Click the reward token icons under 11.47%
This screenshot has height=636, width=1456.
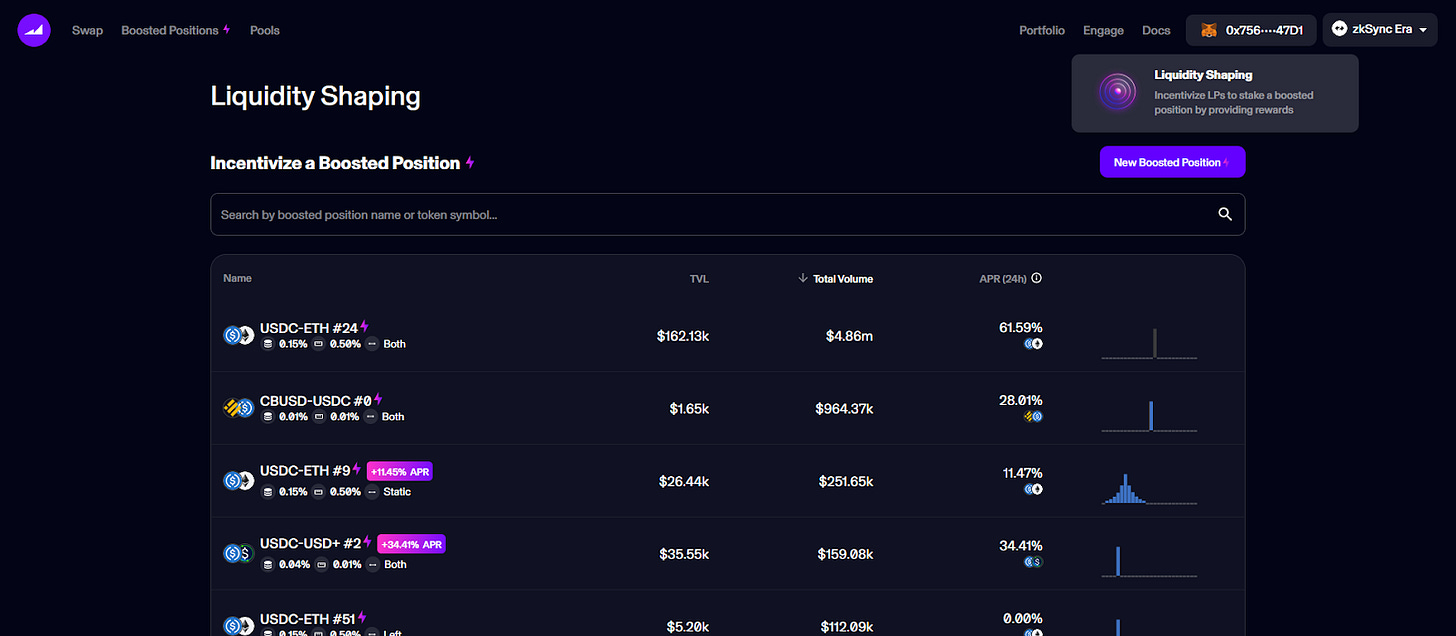1034,489
